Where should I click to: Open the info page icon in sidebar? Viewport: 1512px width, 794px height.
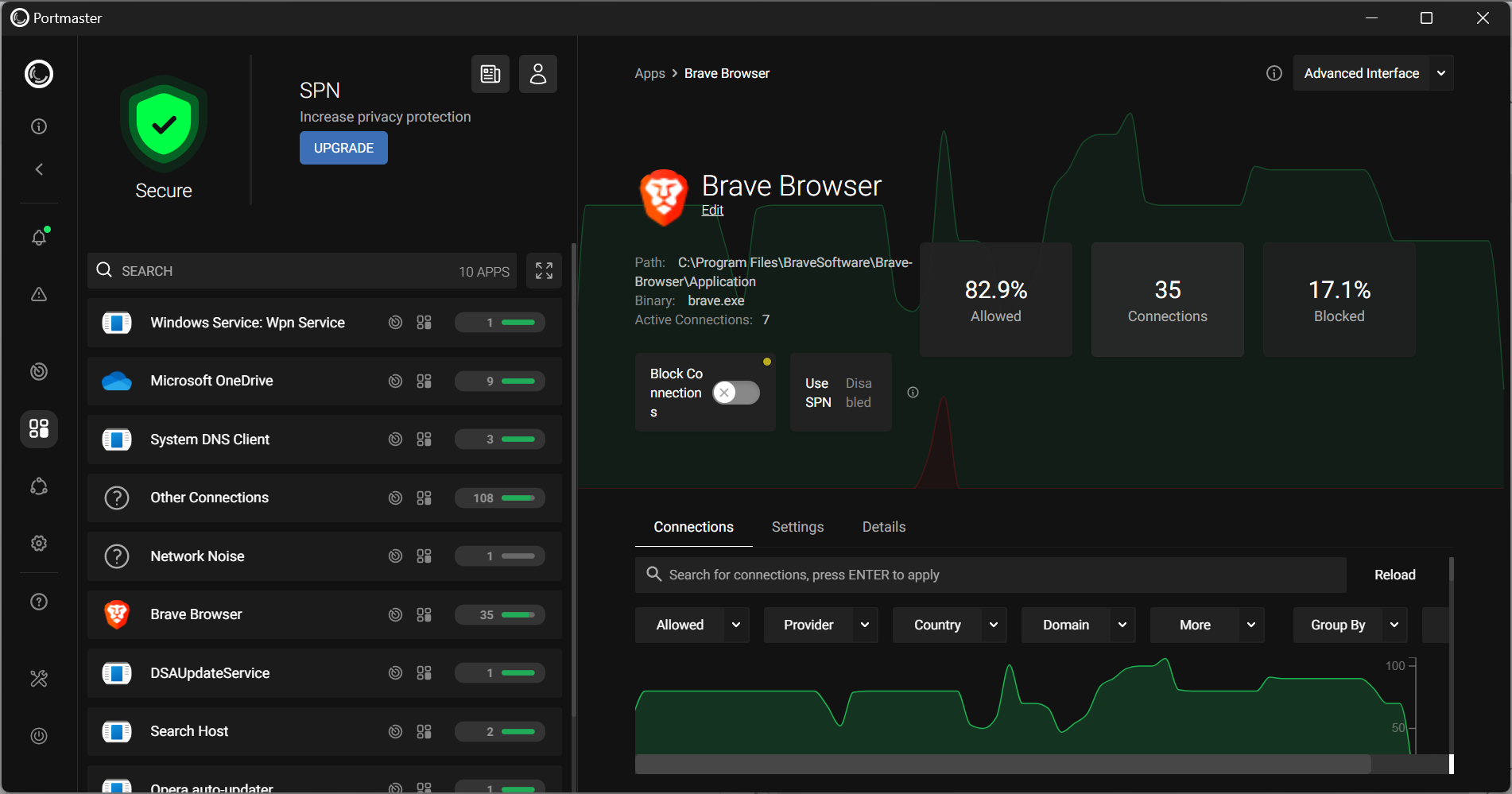[39, 126]
